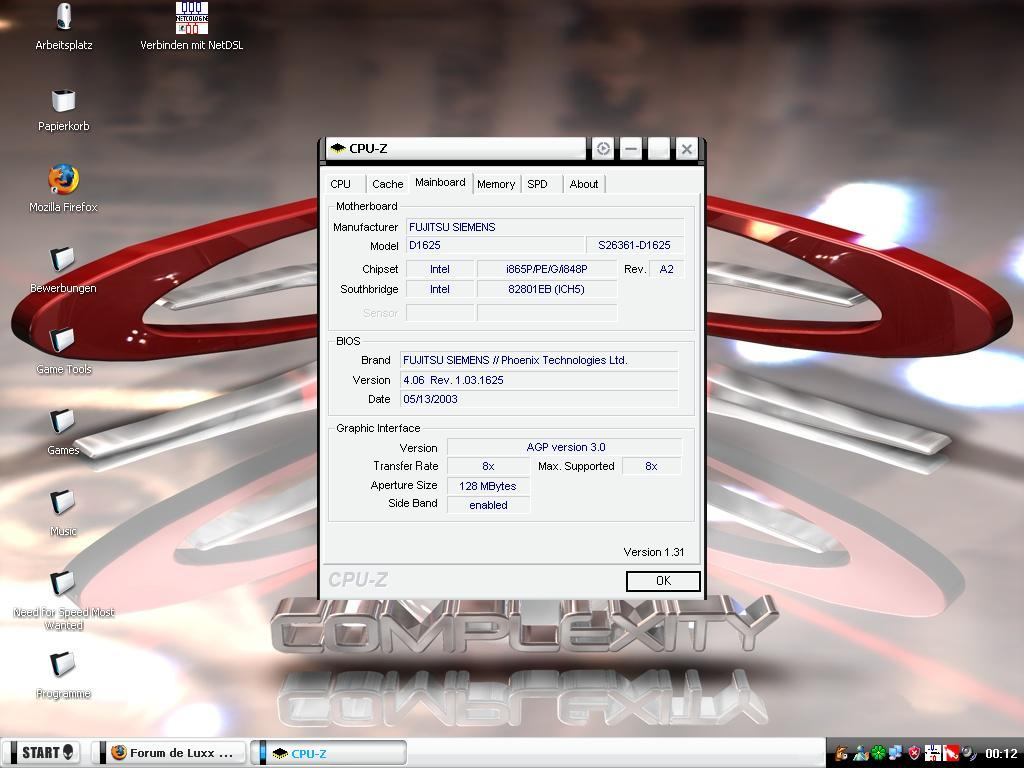Image resolution: width=1024 pixels, height=768 pixels.
Task: Click the chipset revision A2 value
Action: click(666, 269)
